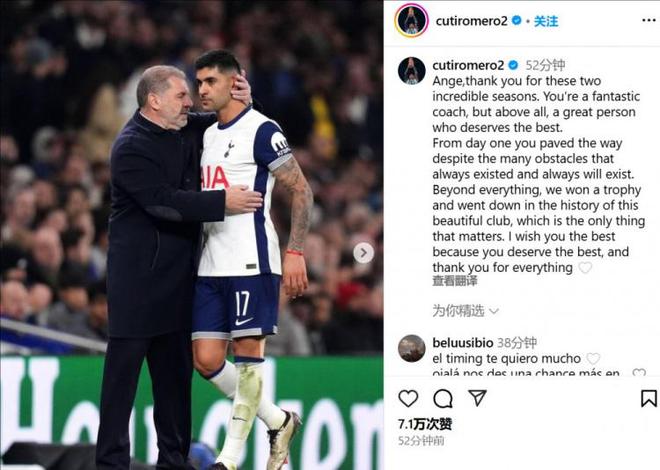View the 7.1万次赞 likes list
This screenshot has width=660, height=470.
(425, 424)
